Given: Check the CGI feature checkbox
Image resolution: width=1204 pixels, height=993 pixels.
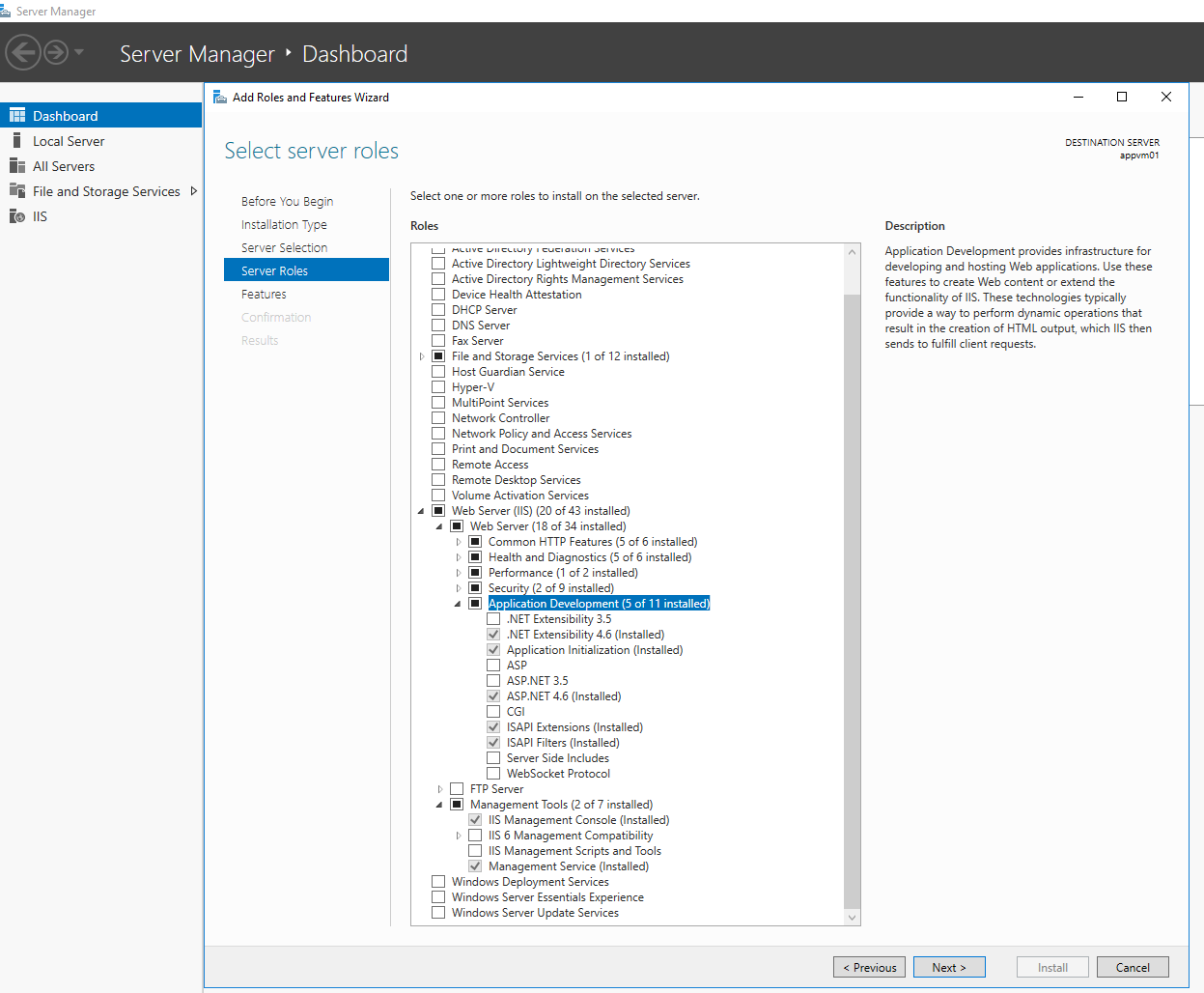Looking at the screenshot, I should [493, 711].
